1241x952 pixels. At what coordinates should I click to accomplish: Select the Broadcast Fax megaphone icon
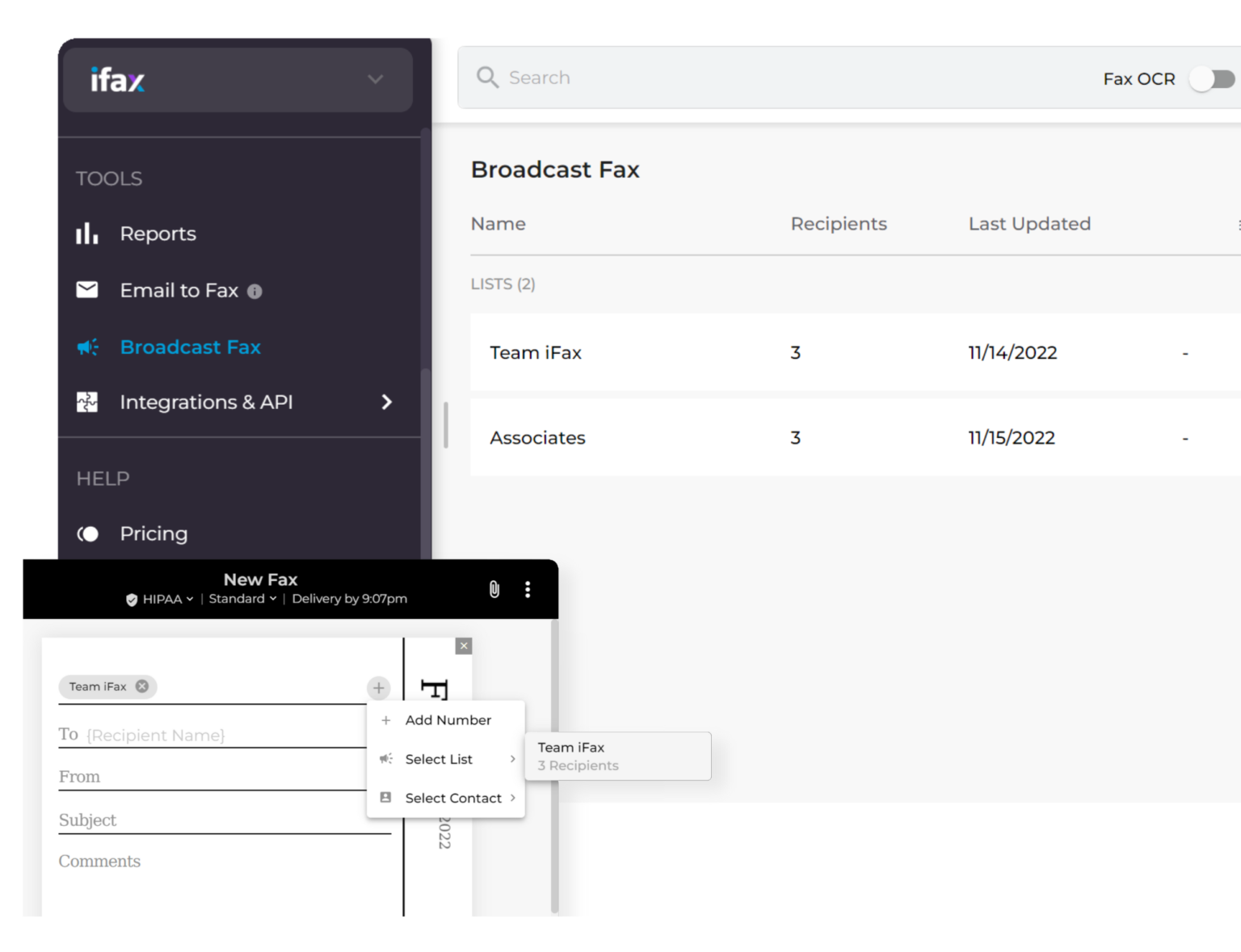[x=86, y=347]
